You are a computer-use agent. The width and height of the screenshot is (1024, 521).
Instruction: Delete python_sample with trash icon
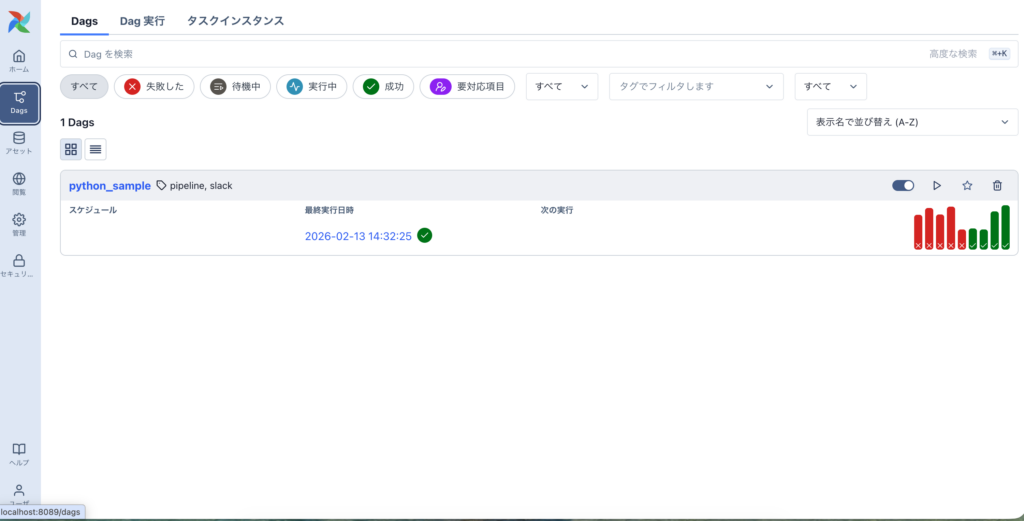[x=997, y=185]
